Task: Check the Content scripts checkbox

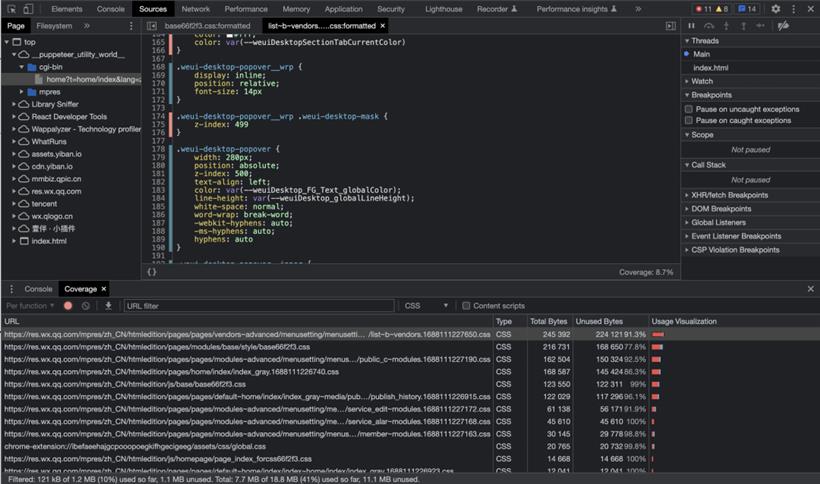Action: tap(466, 306)
